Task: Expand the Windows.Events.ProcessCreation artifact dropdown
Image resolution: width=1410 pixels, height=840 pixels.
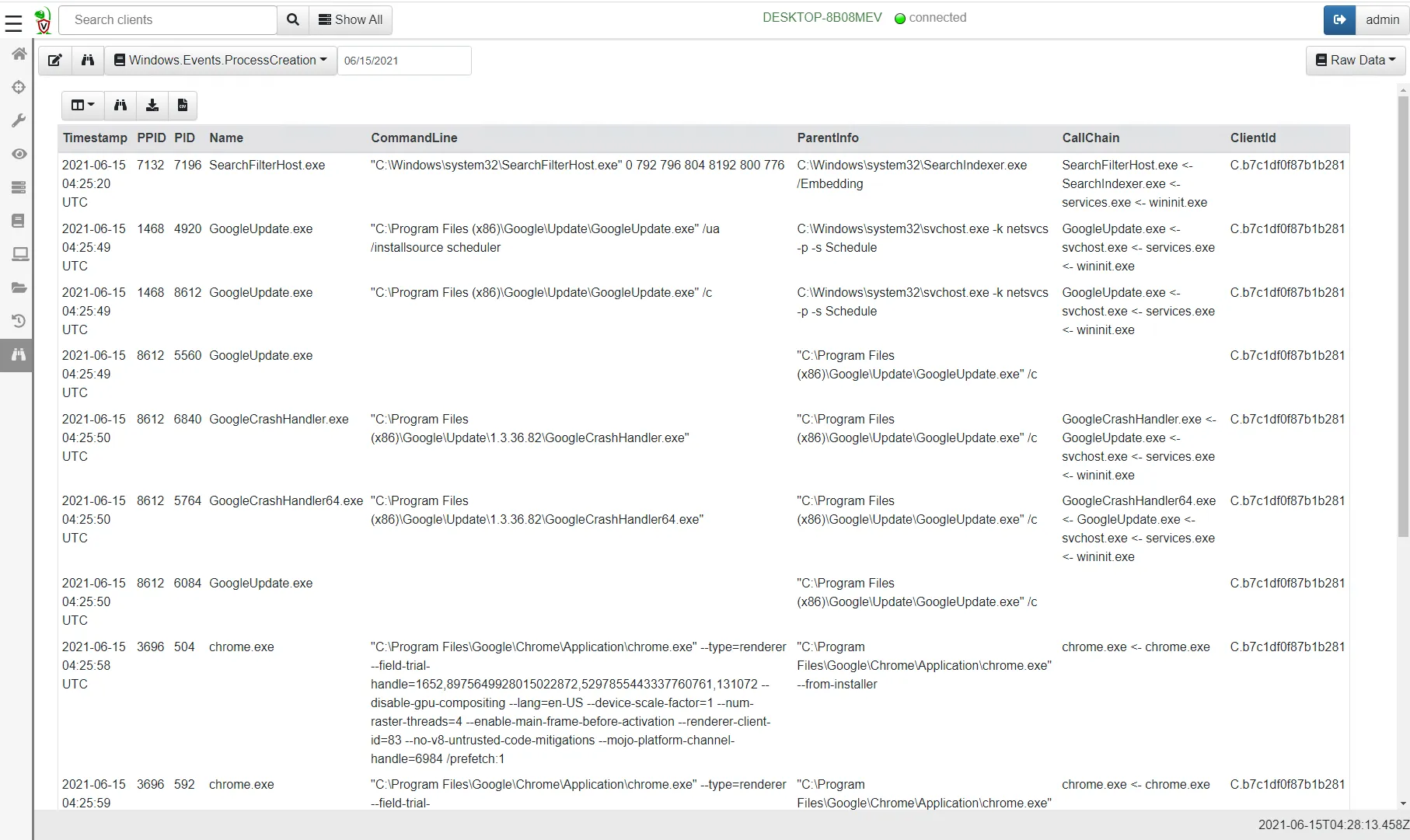Action: point(221,61)
